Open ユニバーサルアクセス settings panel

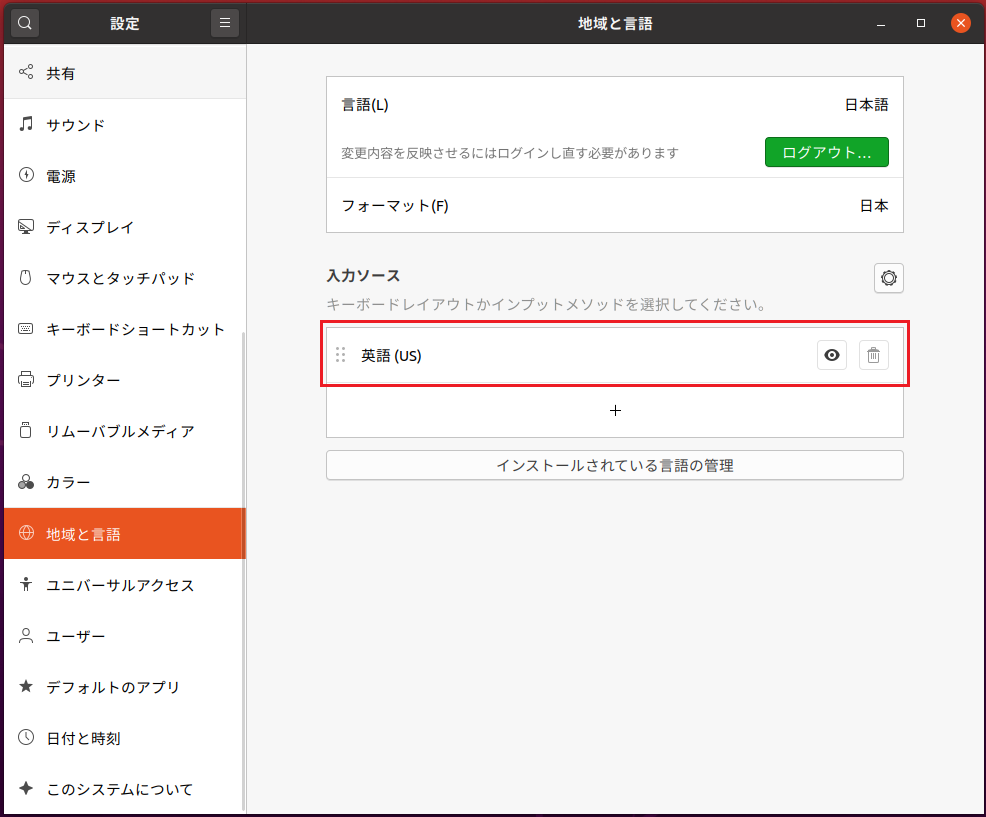click(125, 585)
